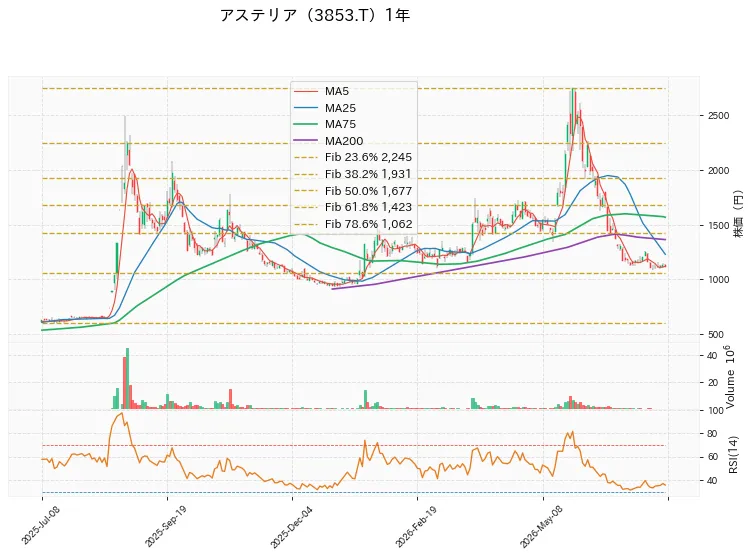Click the tallest green volume bar

point(128,379)
